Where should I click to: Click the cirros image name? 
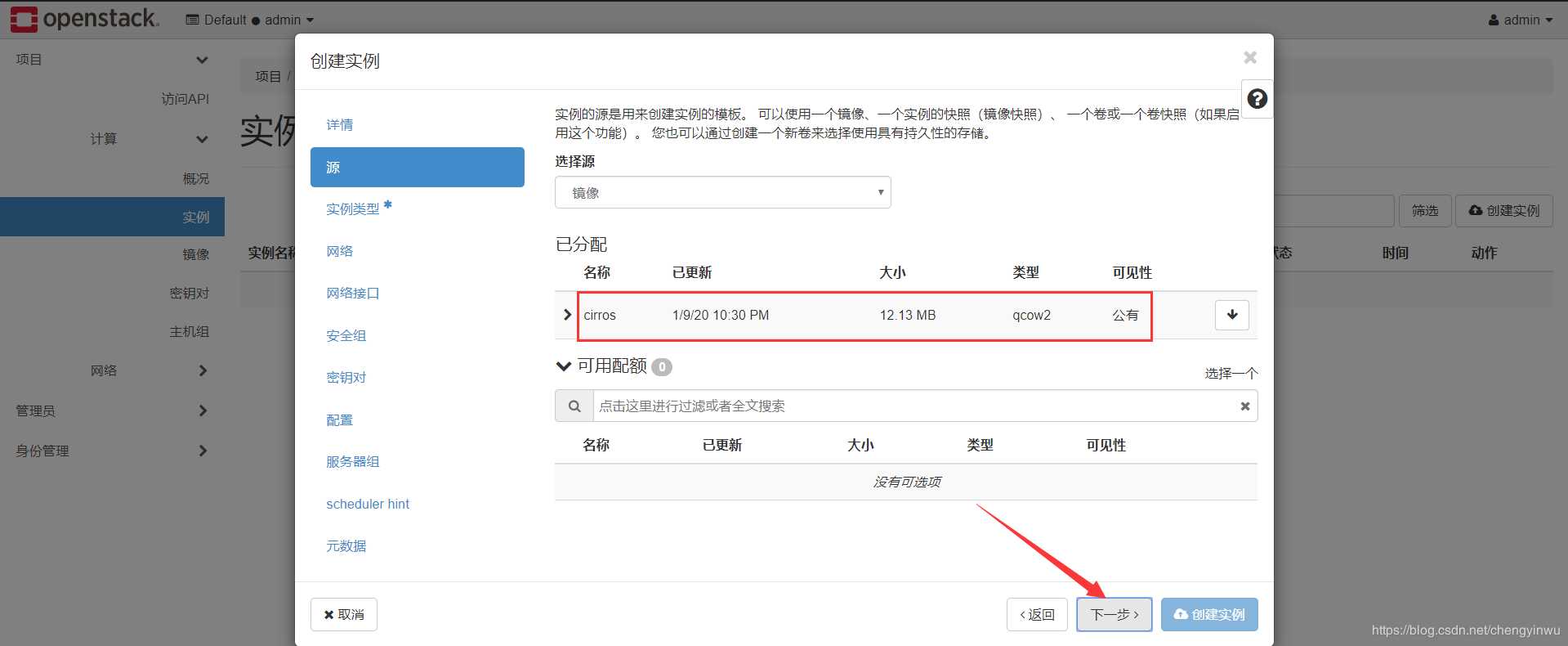click(600, 315)
